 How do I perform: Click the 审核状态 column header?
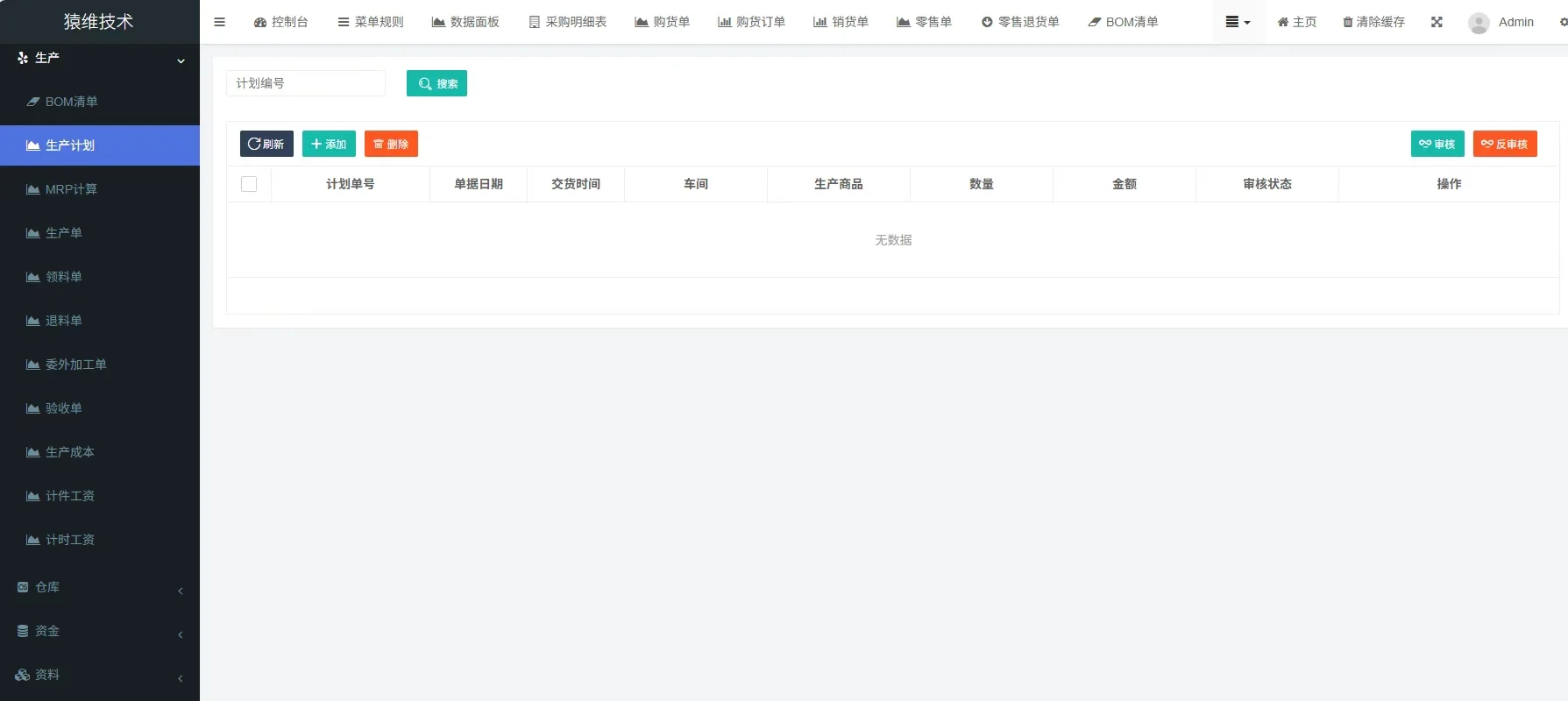[x=1267, y=184]
